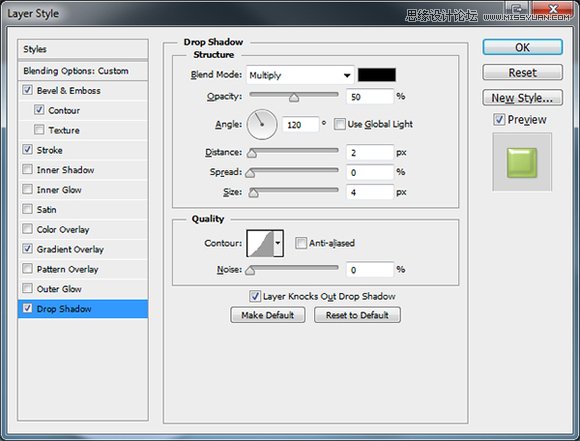Click the angle dial control
Viewport: 580px width, 441px height.
(x=262, y=124)
